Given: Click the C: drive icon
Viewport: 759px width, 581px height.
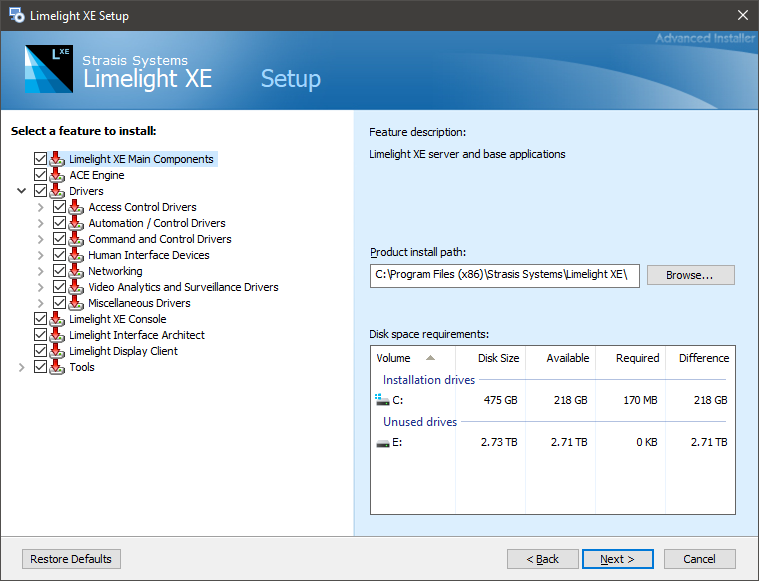Looking at the screenshot, I should (x=382, y=400).
